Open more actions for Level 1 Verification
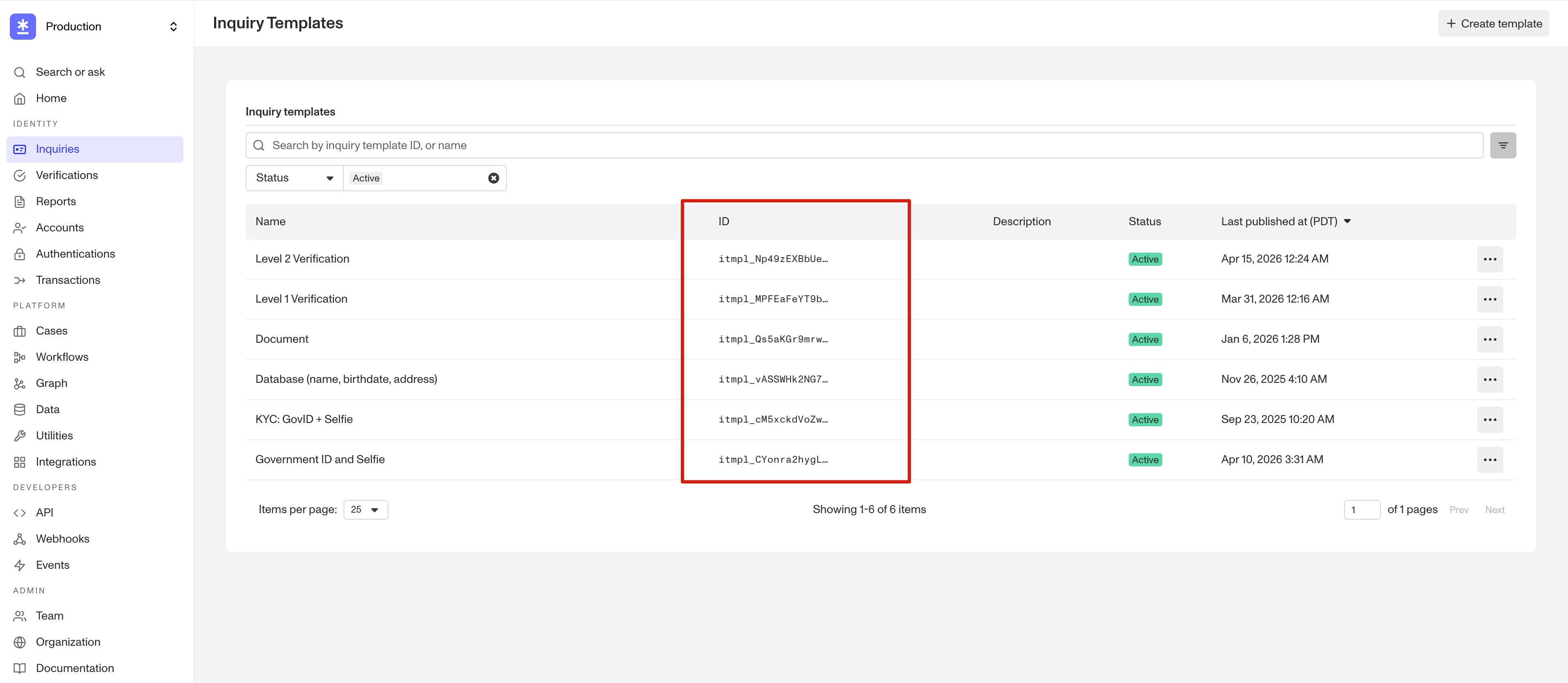Screen dimensions: 1568x683 (x=1489, y=299)
